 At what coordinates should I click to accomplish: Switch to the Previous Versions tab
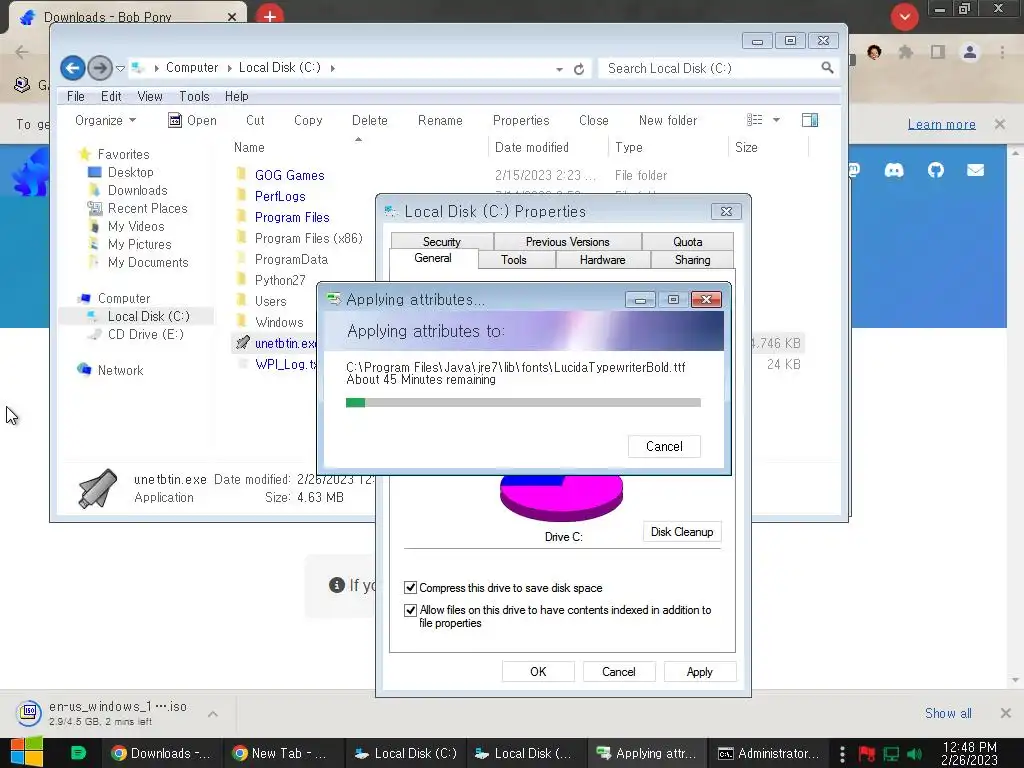(567, 242)
